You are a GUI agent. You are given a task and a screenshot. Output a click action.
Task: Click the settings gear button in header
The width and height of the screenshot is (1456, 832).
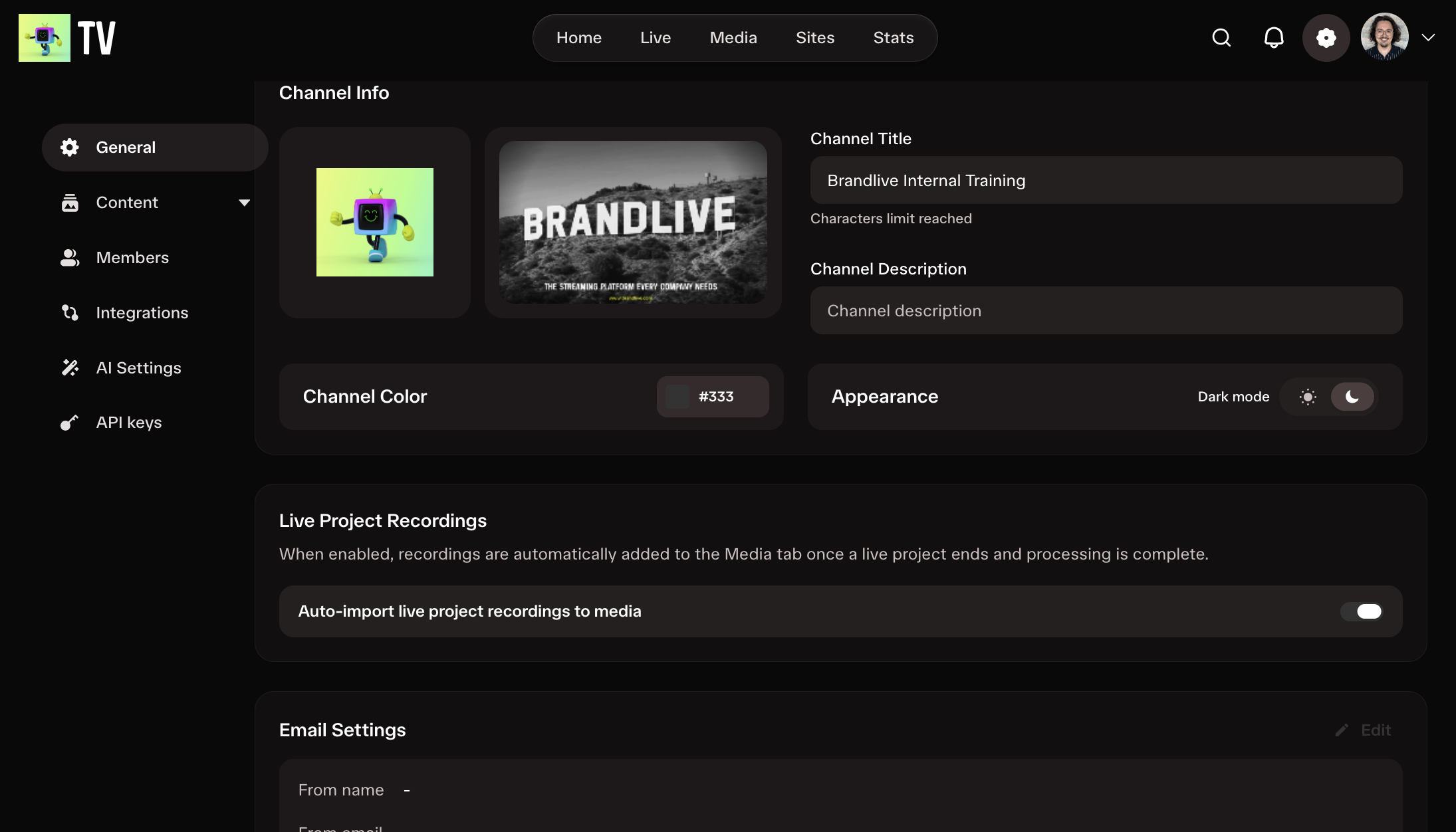[x=1326, y=38]
